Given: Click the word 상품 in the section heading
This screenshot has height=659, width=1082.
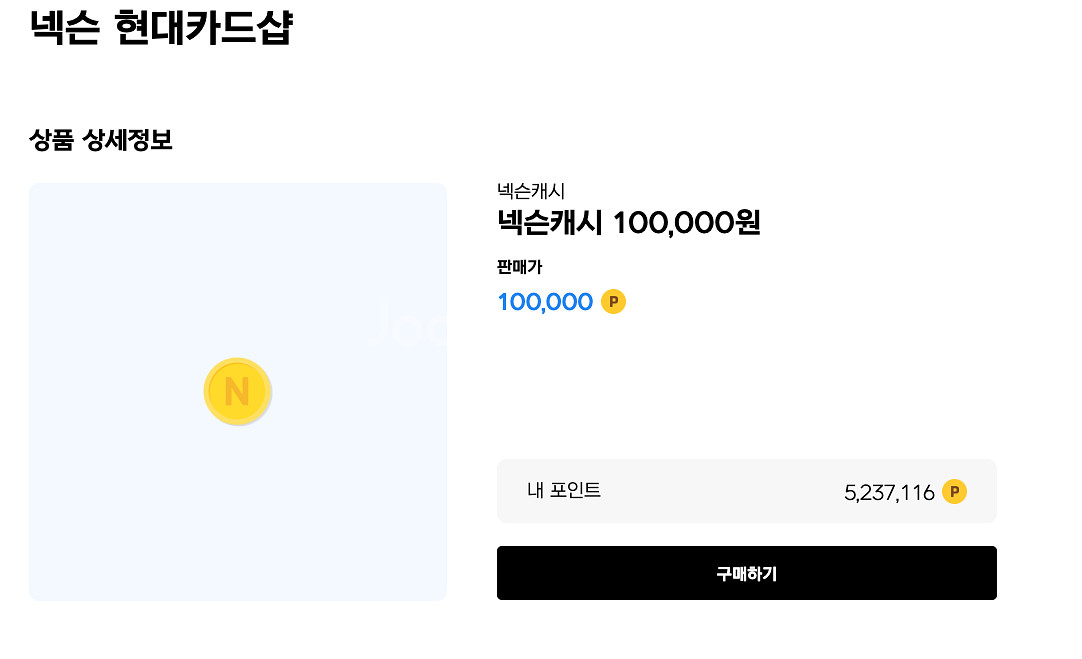Looking at the screenshot, I should click(52, 140).
